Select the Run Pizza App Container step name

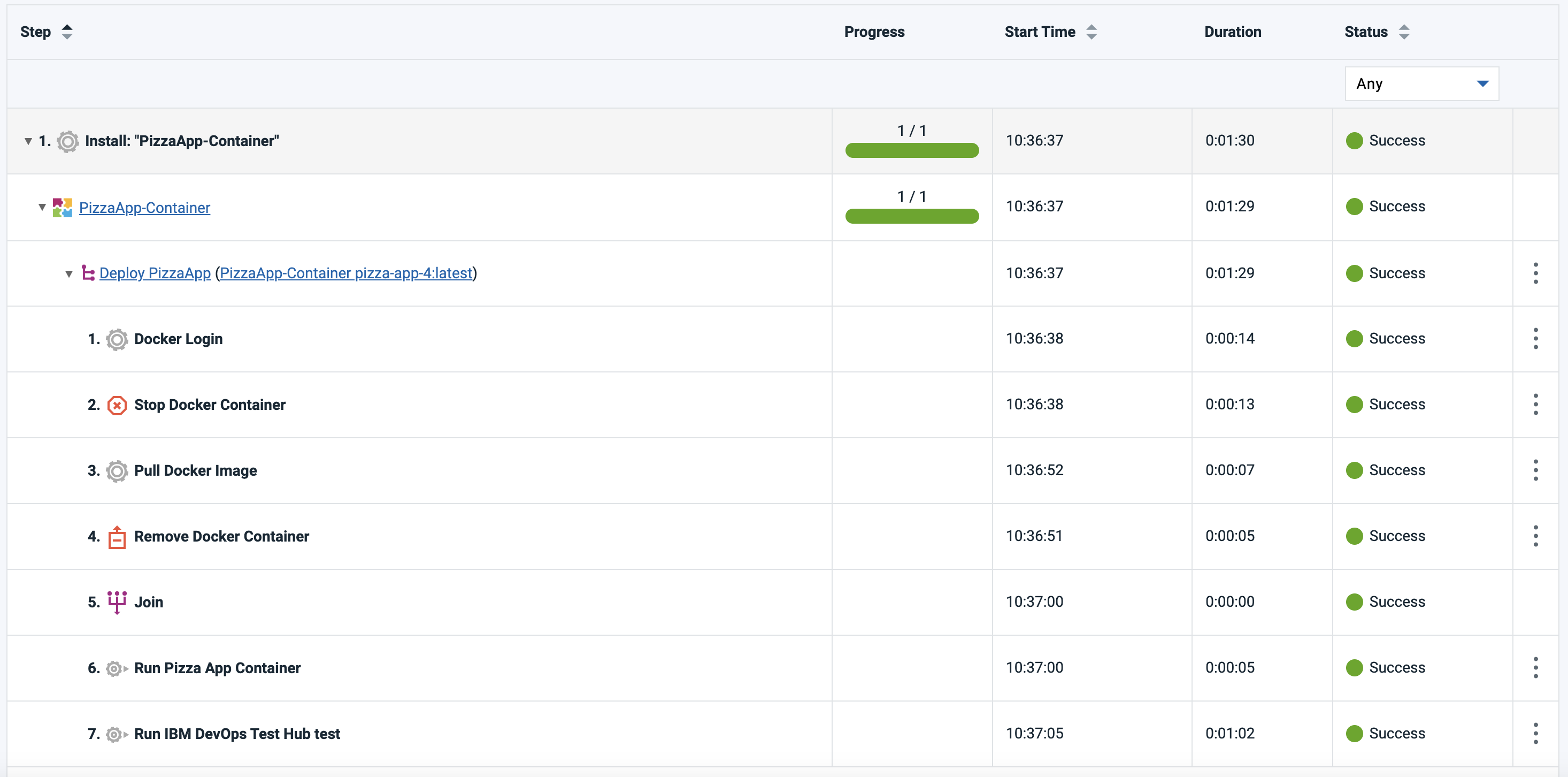click(x=217, y=668)
